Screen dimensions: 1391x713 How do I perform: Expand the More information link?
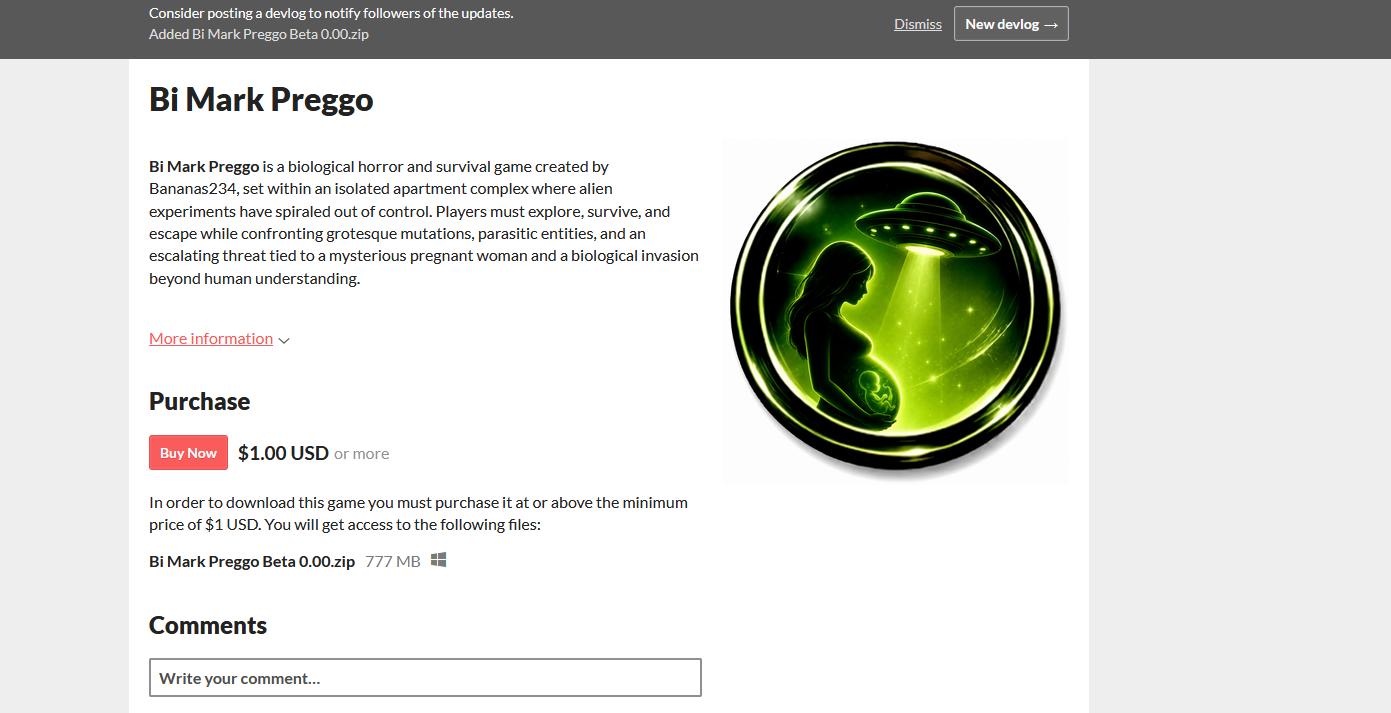coord(211,338)
